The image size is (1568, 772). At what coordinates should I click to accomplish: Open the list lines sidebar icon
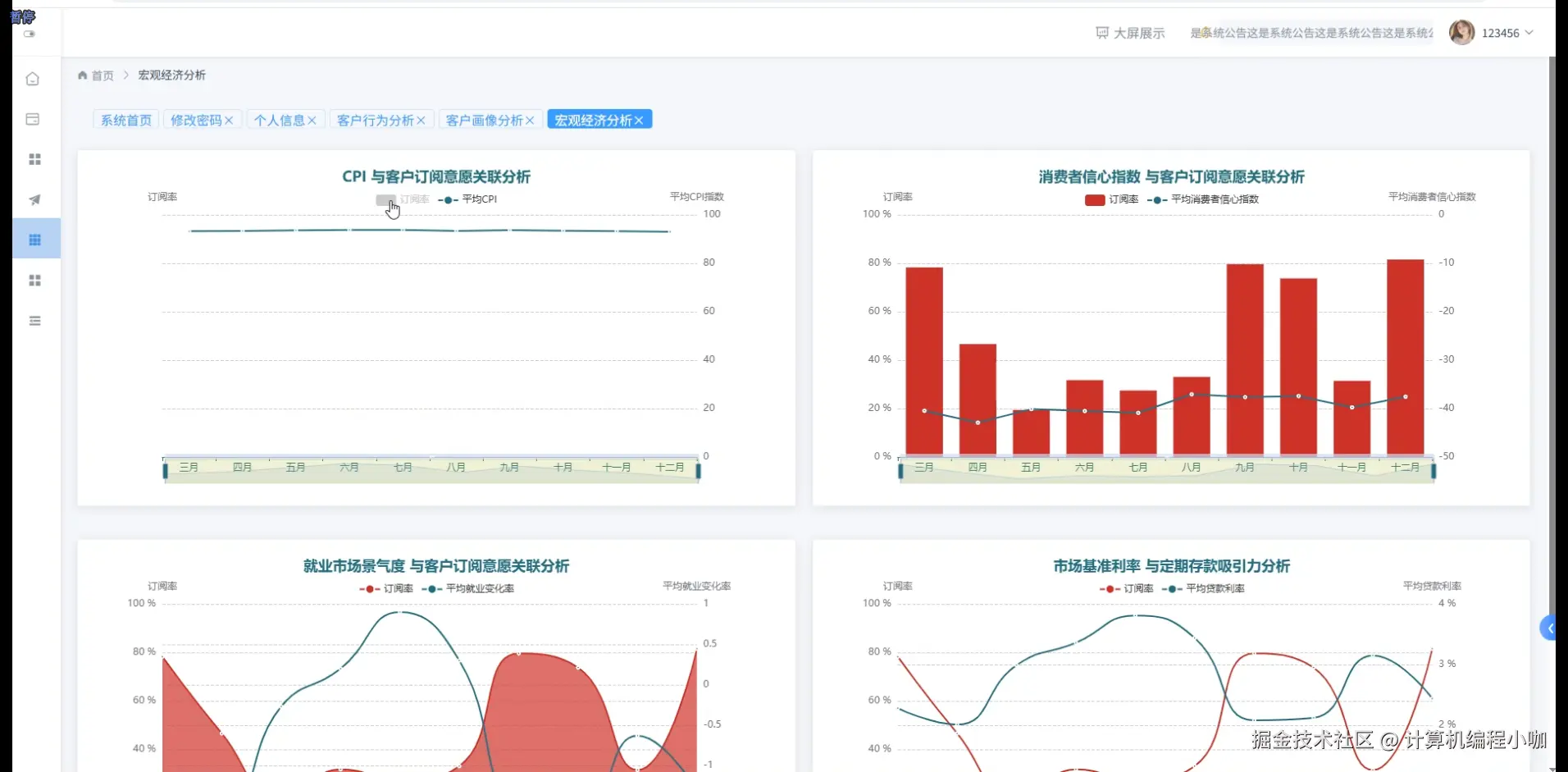tap(34, 321)
